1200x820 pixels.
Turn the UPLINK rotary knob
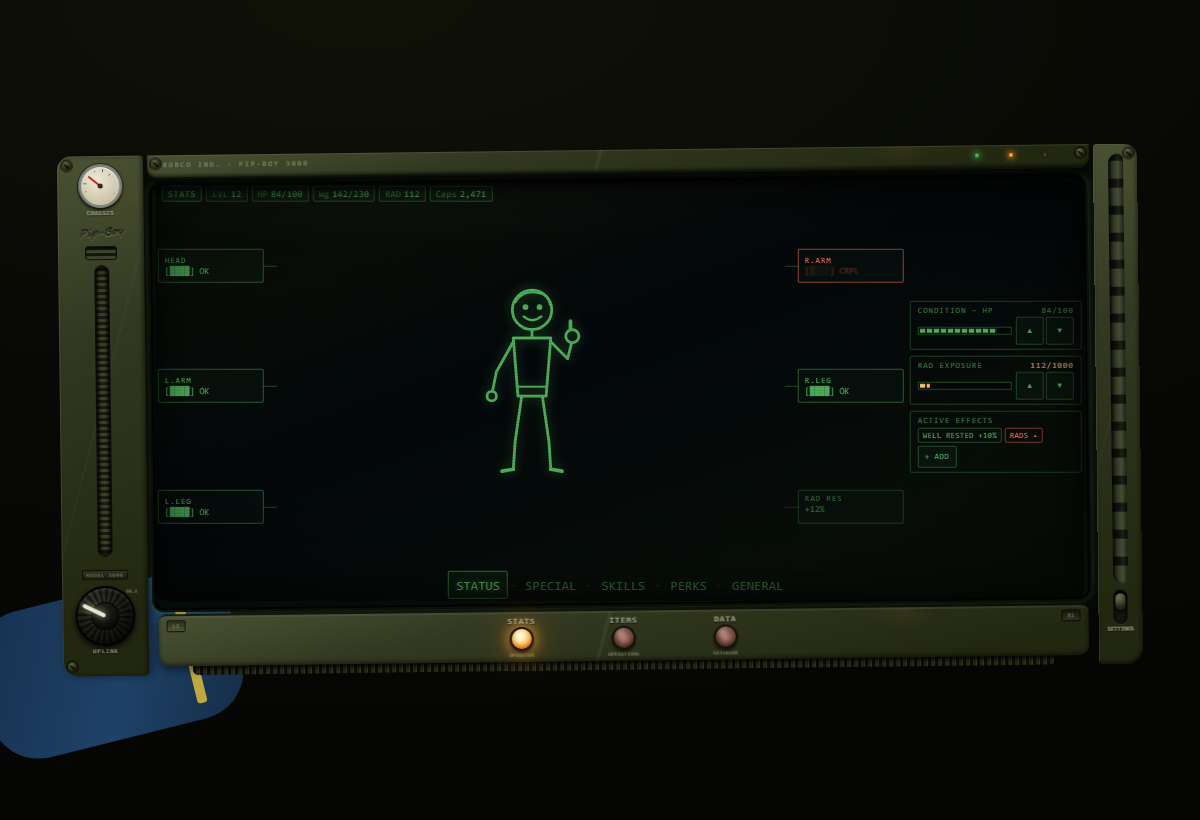[105, 615]
